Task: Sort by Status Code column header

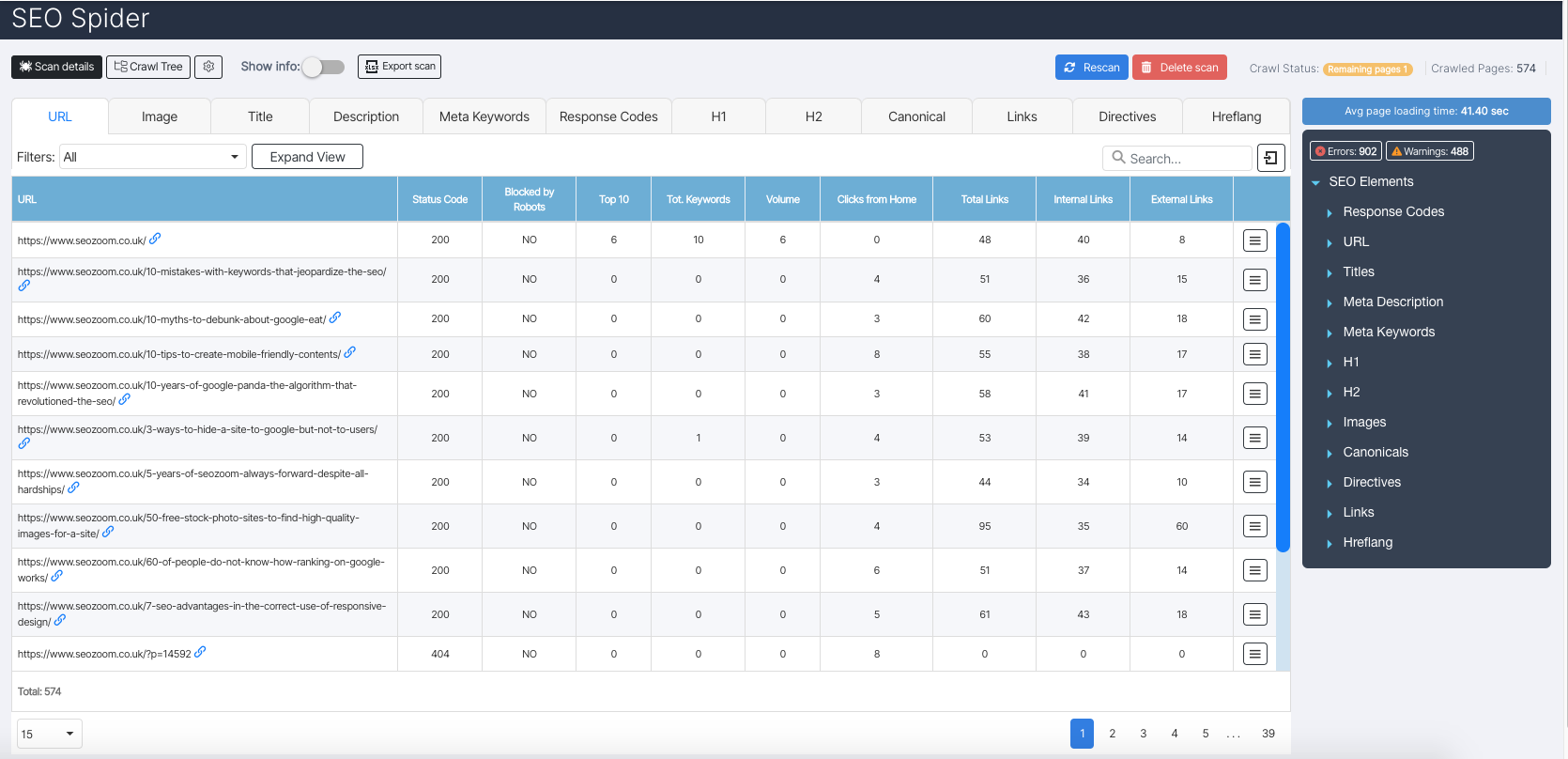Action: point(439,199)
